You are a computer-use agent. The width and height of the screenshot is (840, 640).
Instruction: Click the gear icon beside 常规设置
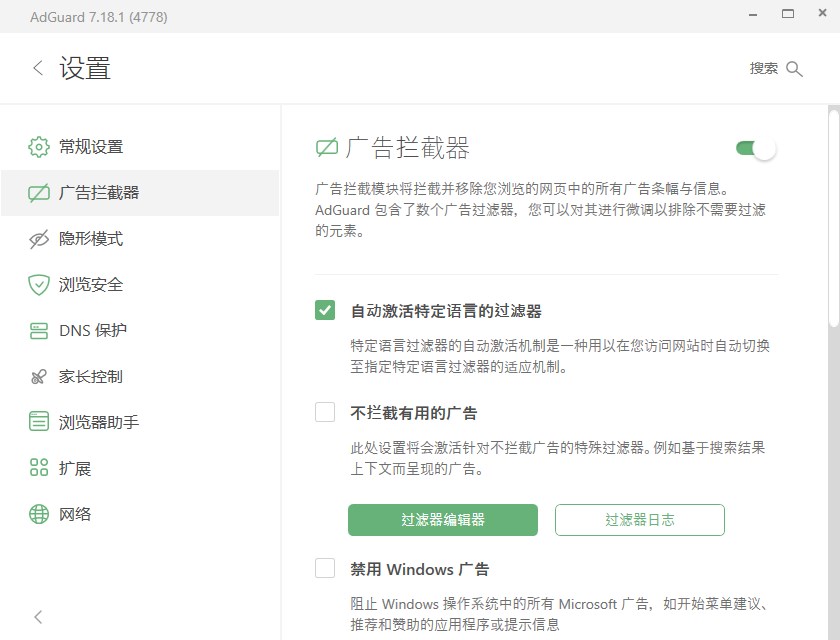point(39,147)
